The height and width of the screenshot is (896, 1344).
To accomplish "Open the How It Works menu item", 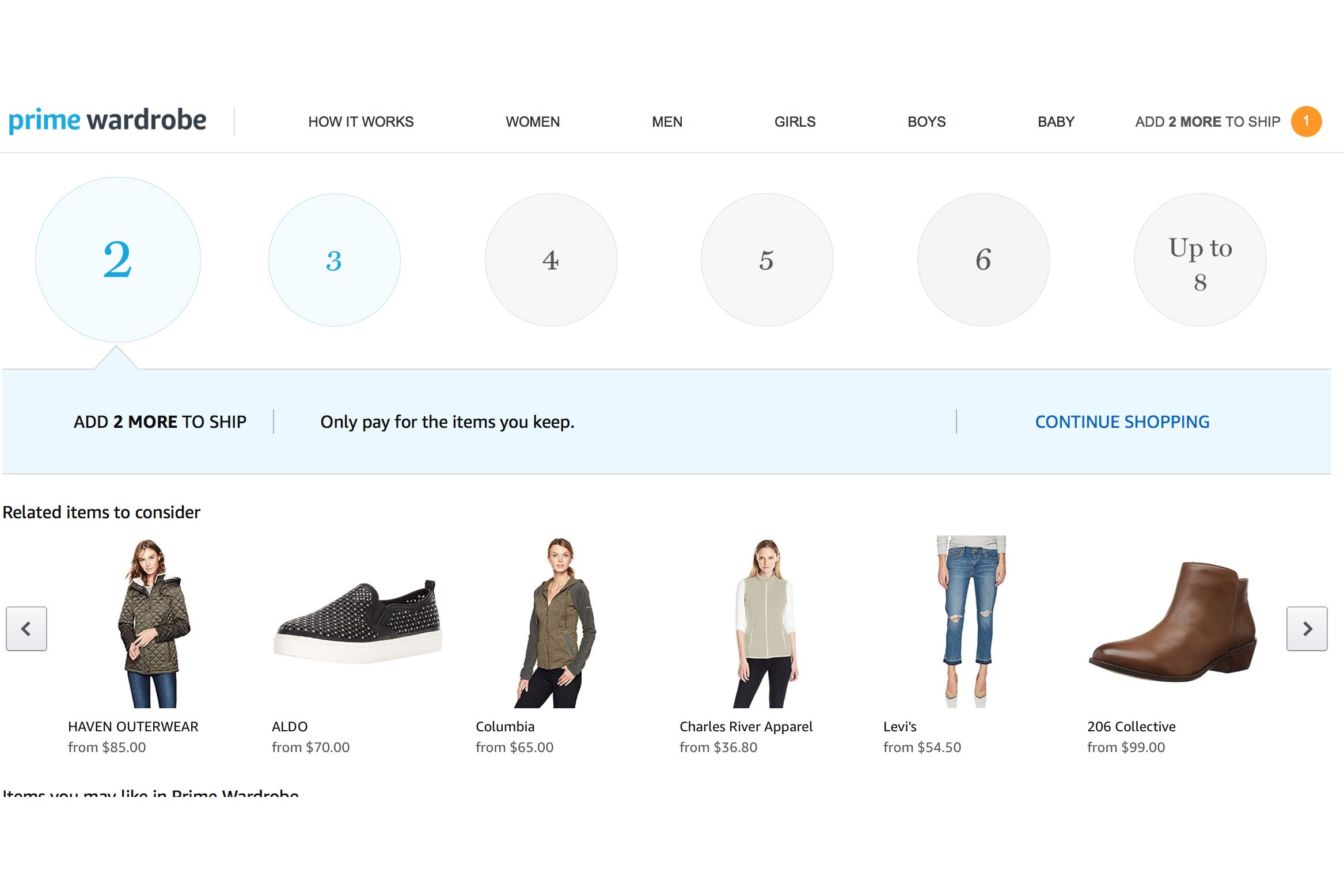I will coord(361,122).
